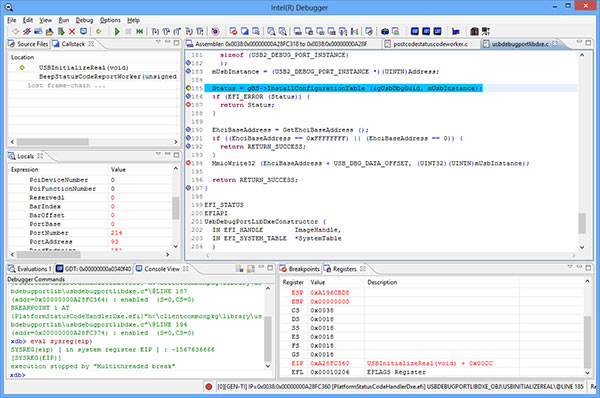Image resolution: width=600 pixels, height=398 pixels.
Task: Click the first dark blue memory window icon
Action: [x=415, y=31]
